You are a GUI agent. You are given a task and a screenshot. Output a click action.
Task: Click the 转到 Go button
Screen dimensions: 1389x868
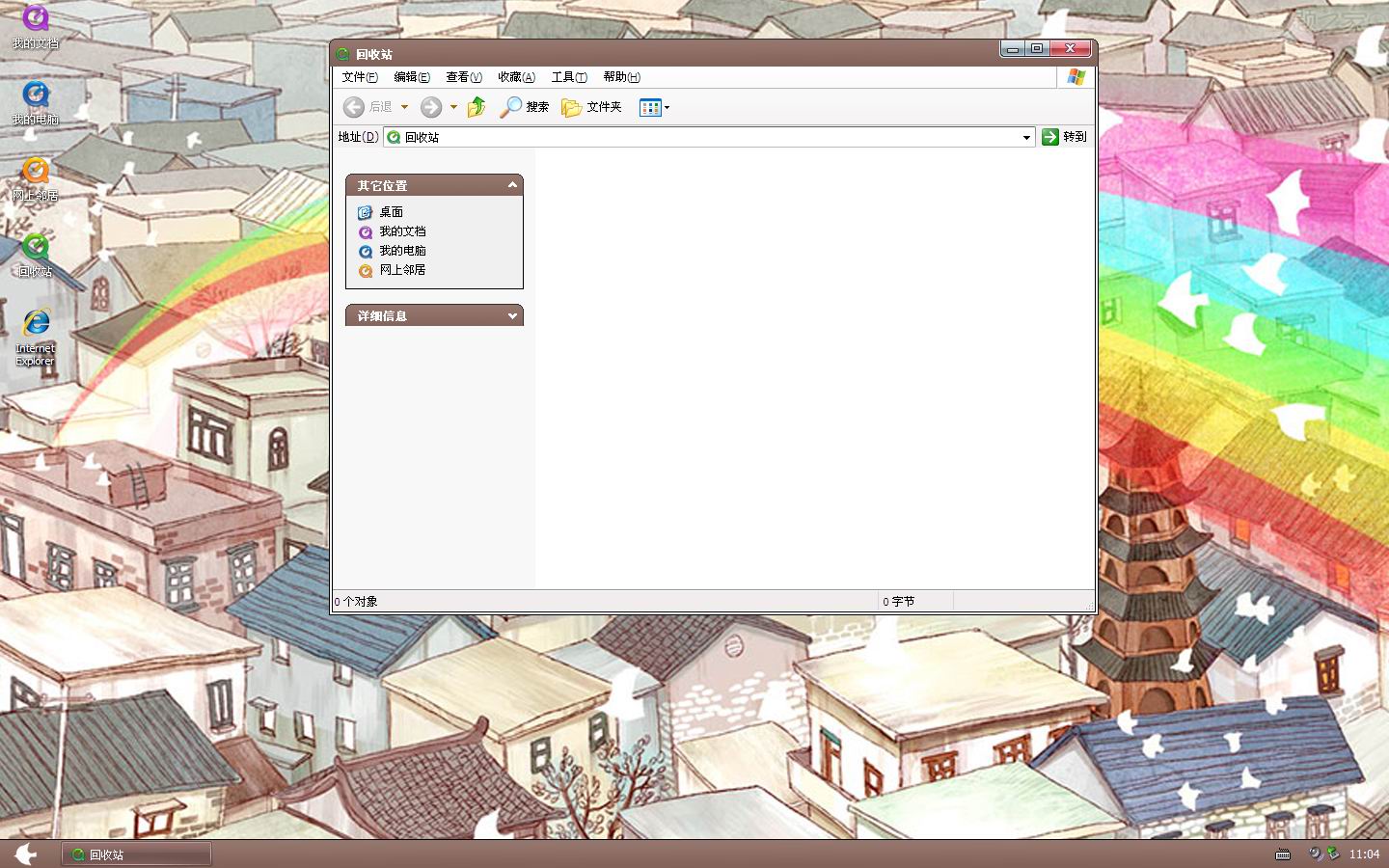click(1065, 137)
